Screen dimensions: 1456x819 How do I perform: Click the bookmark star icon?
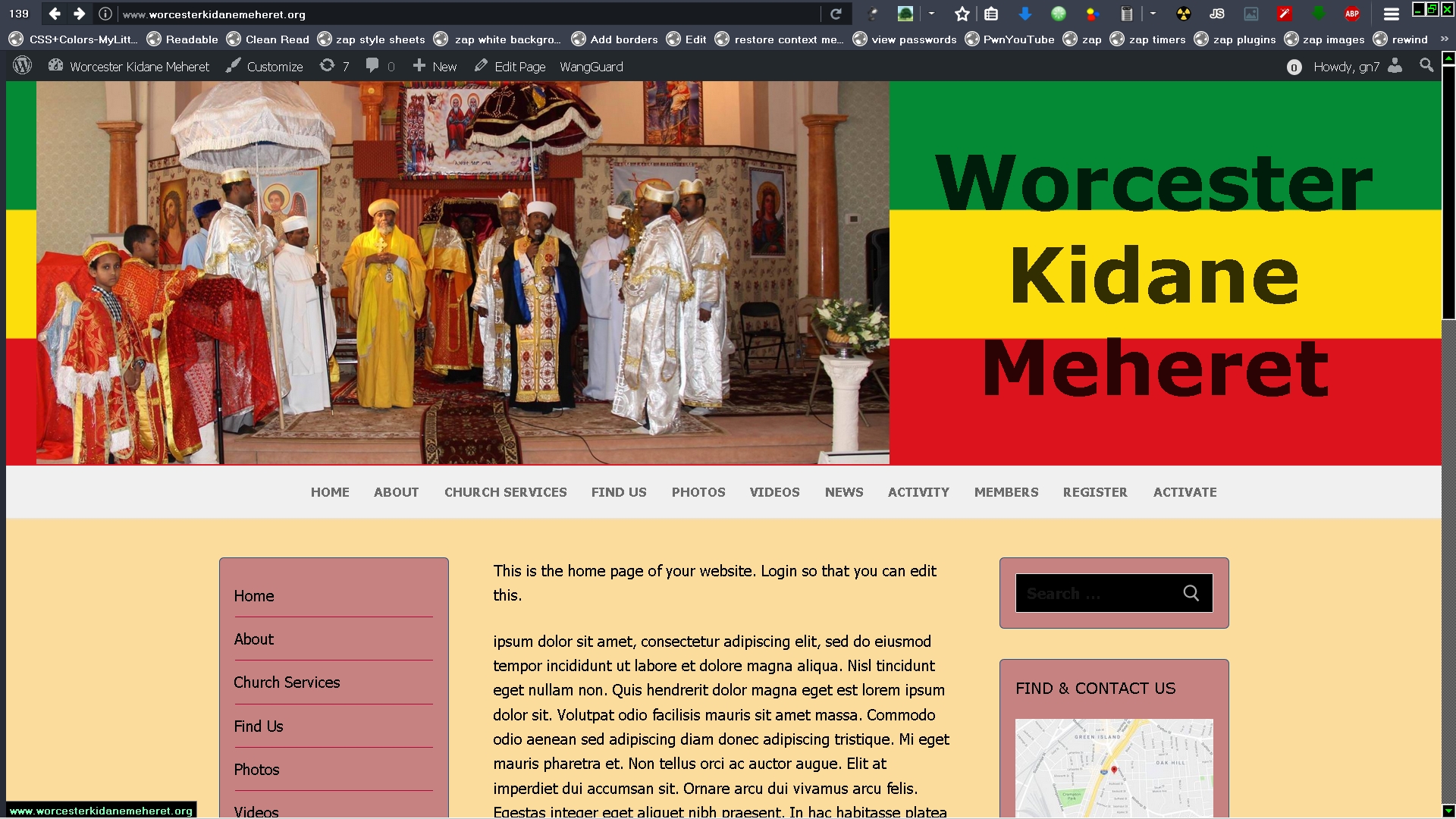[962, 14]
